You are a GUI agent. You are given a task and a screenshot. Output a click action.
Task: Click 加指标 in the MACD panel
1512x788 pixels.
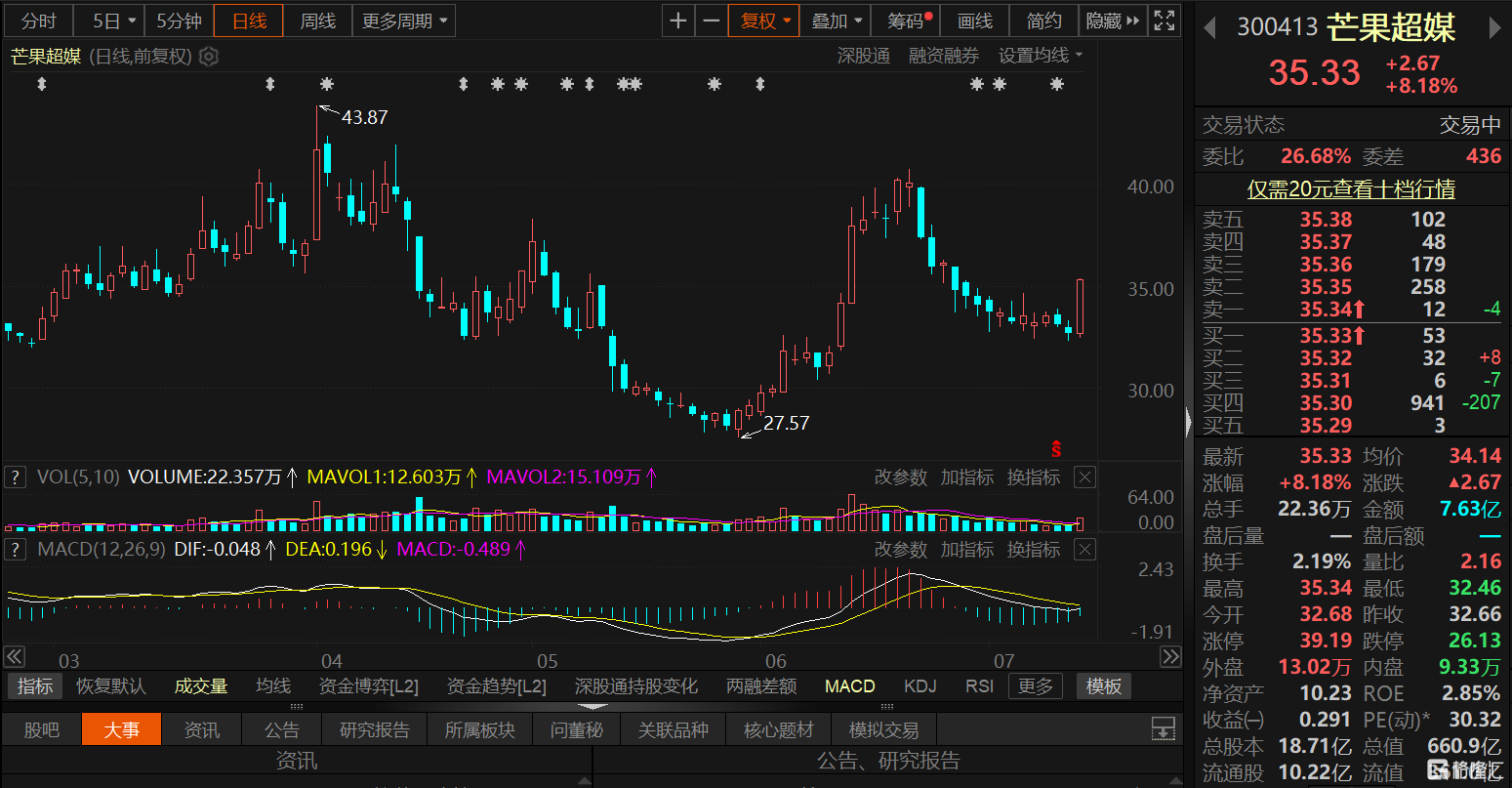click(967, 550)
